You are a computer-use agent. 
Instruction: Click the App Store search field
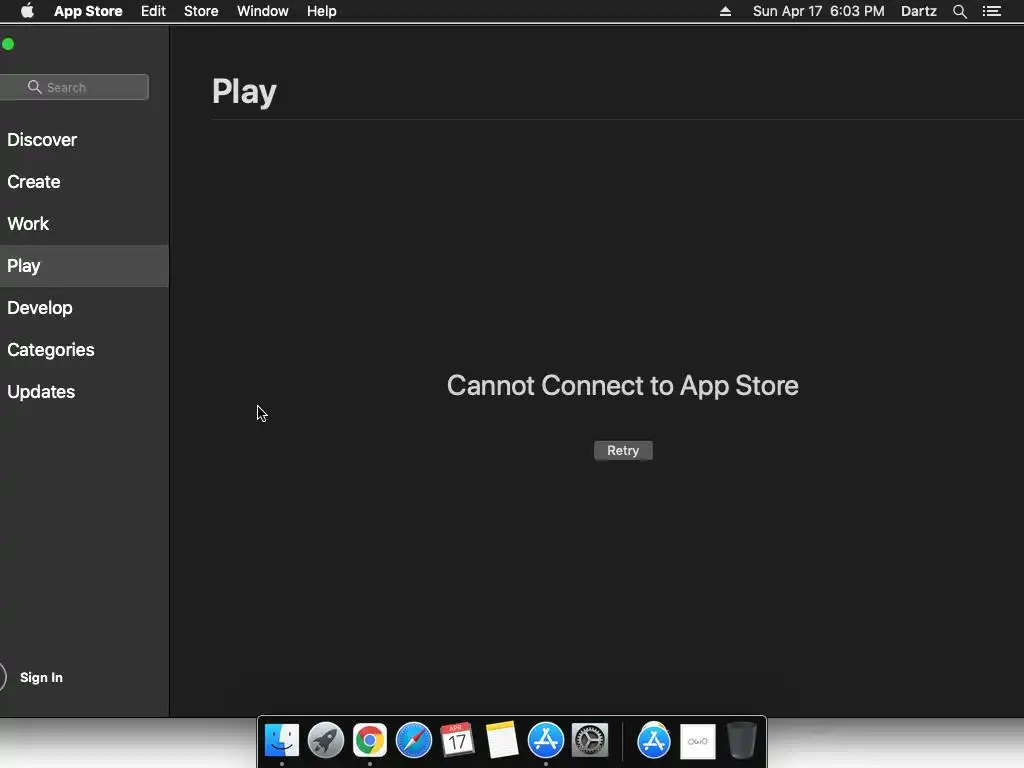[74, 88]
